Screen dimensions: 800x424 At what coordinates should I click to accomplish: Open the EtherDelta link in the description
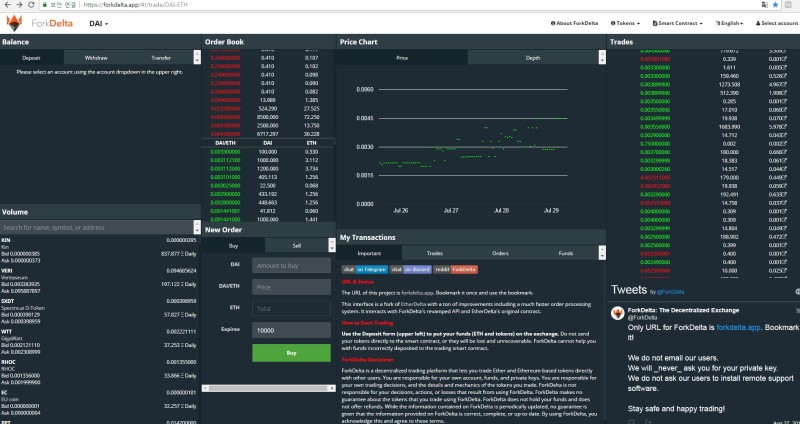click(x=413, y=304)
